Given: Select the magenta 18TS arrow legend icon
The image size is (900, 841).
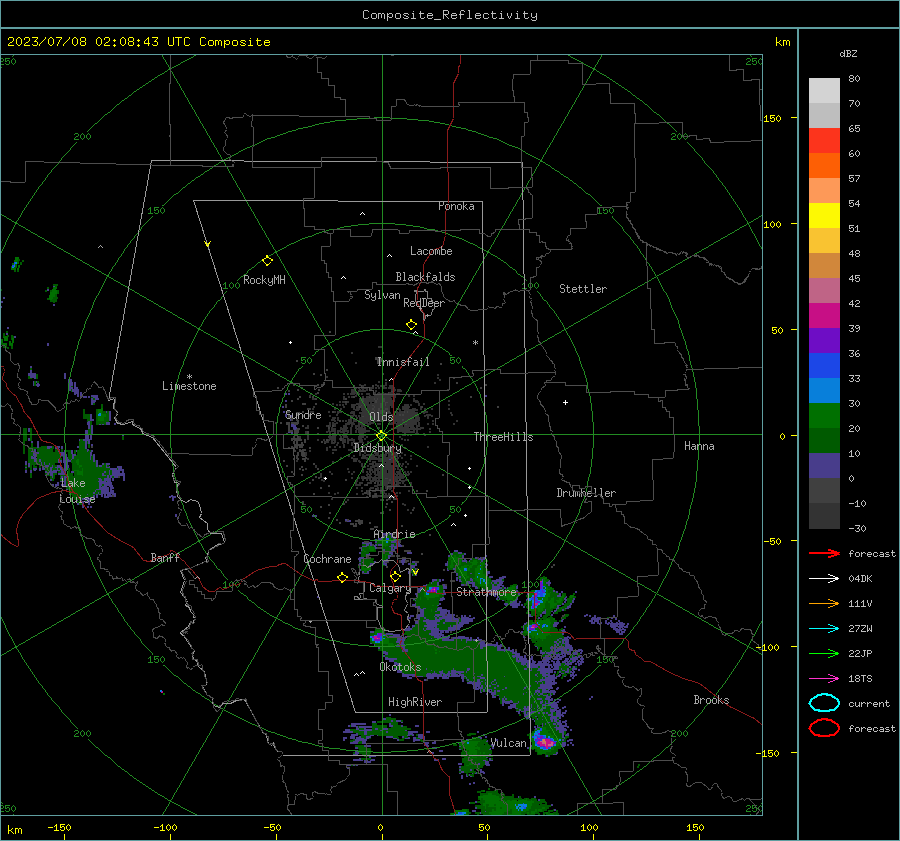Looking at the screenshot, I should [x=824, y=679].
